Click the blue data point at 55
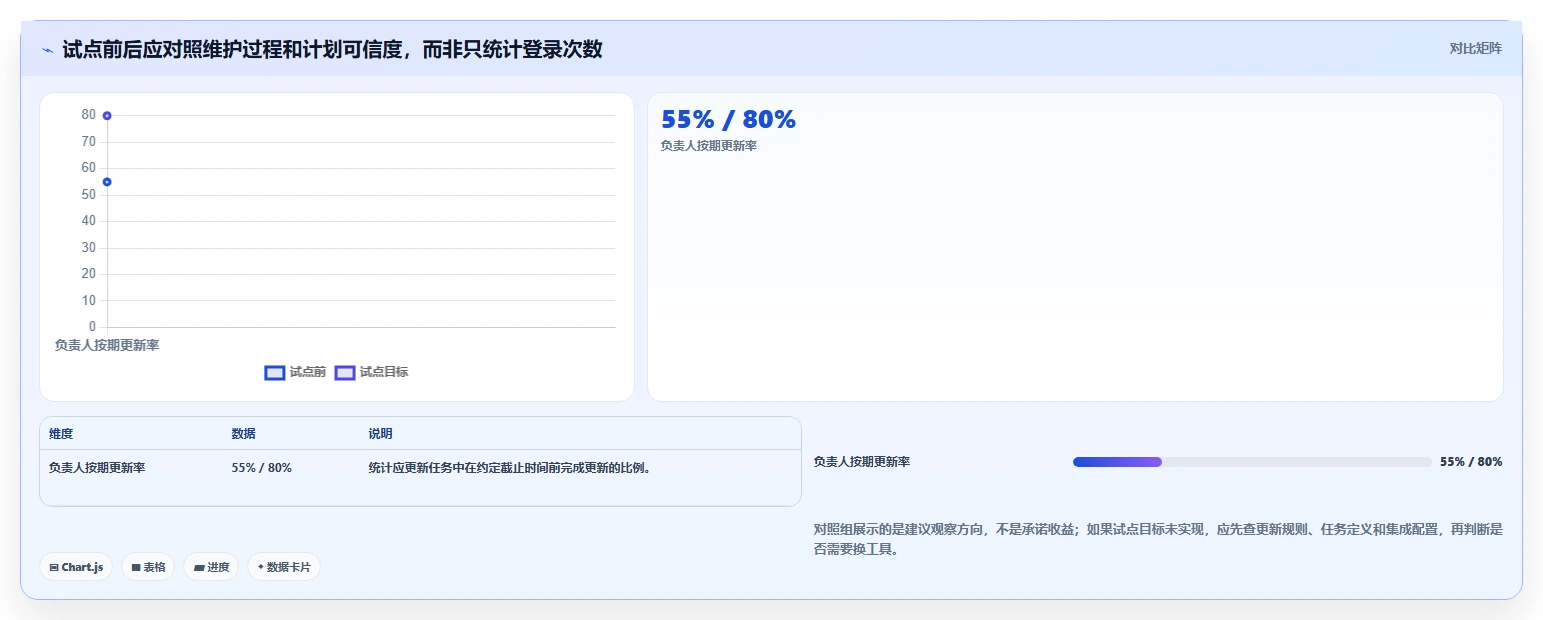 point(107,182)
